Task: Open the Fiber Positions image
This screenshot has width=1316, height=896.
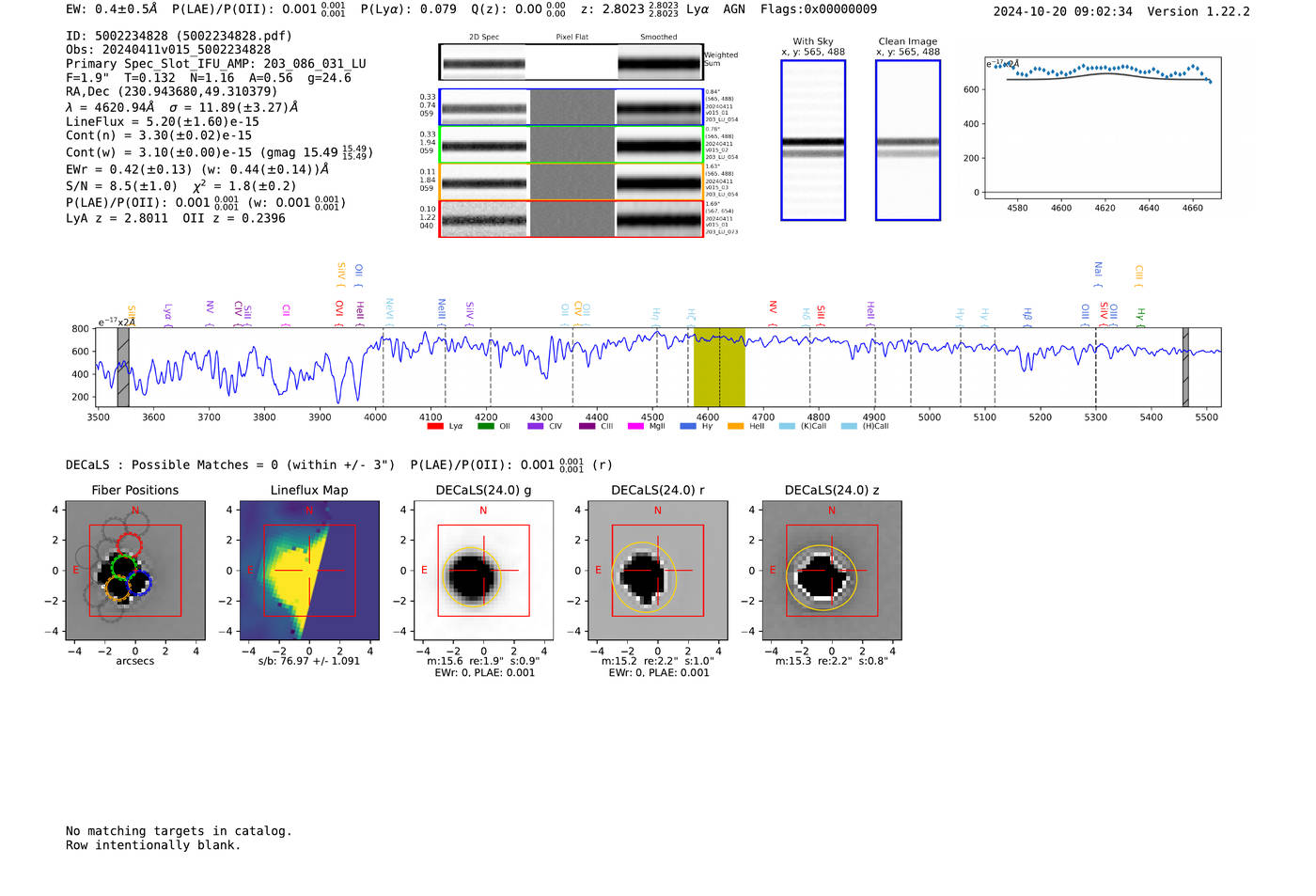Action: pyautogui.click(x=135, y=571)
